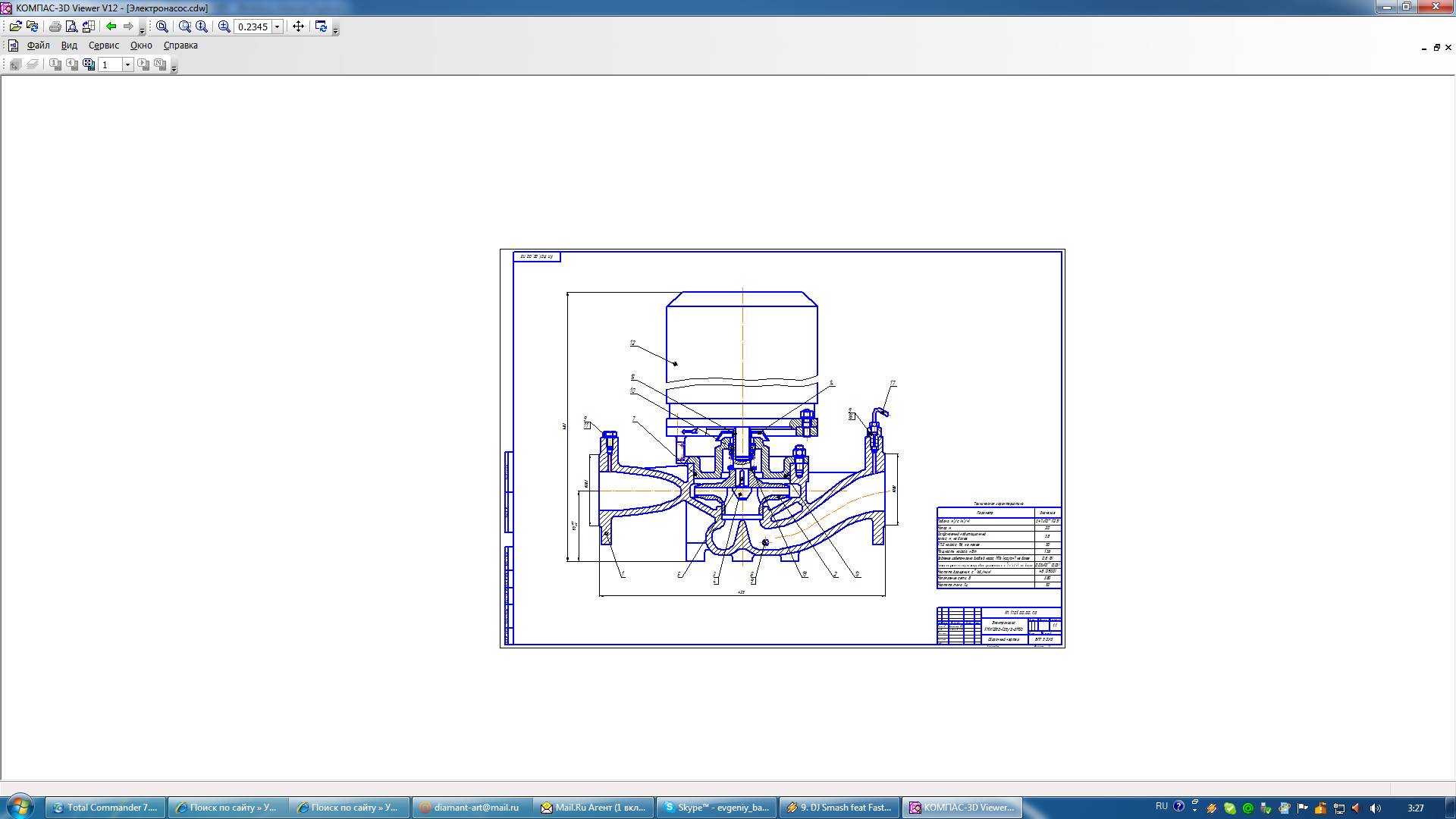Click the printer icon
This screenshot has height=819, width=1456.
[x=55, y=27]
